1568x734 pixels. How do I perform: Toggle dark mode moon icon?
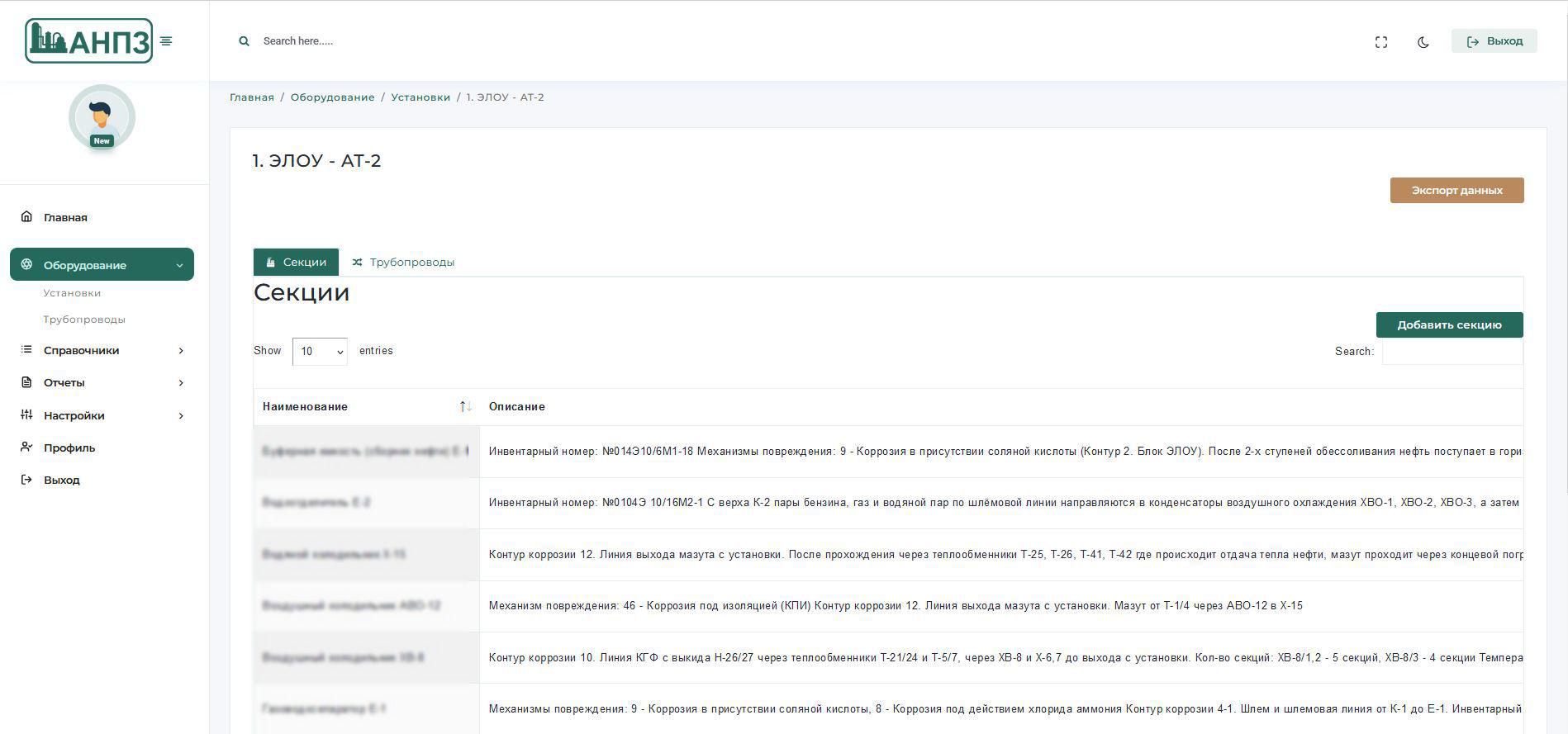[1423, 42]
